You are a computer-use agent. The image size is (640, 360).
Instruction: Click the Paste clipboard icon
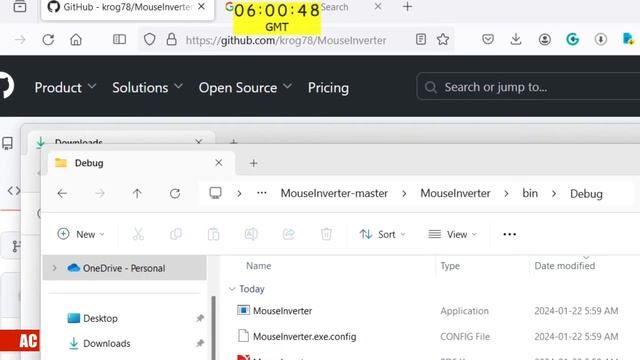213,234
